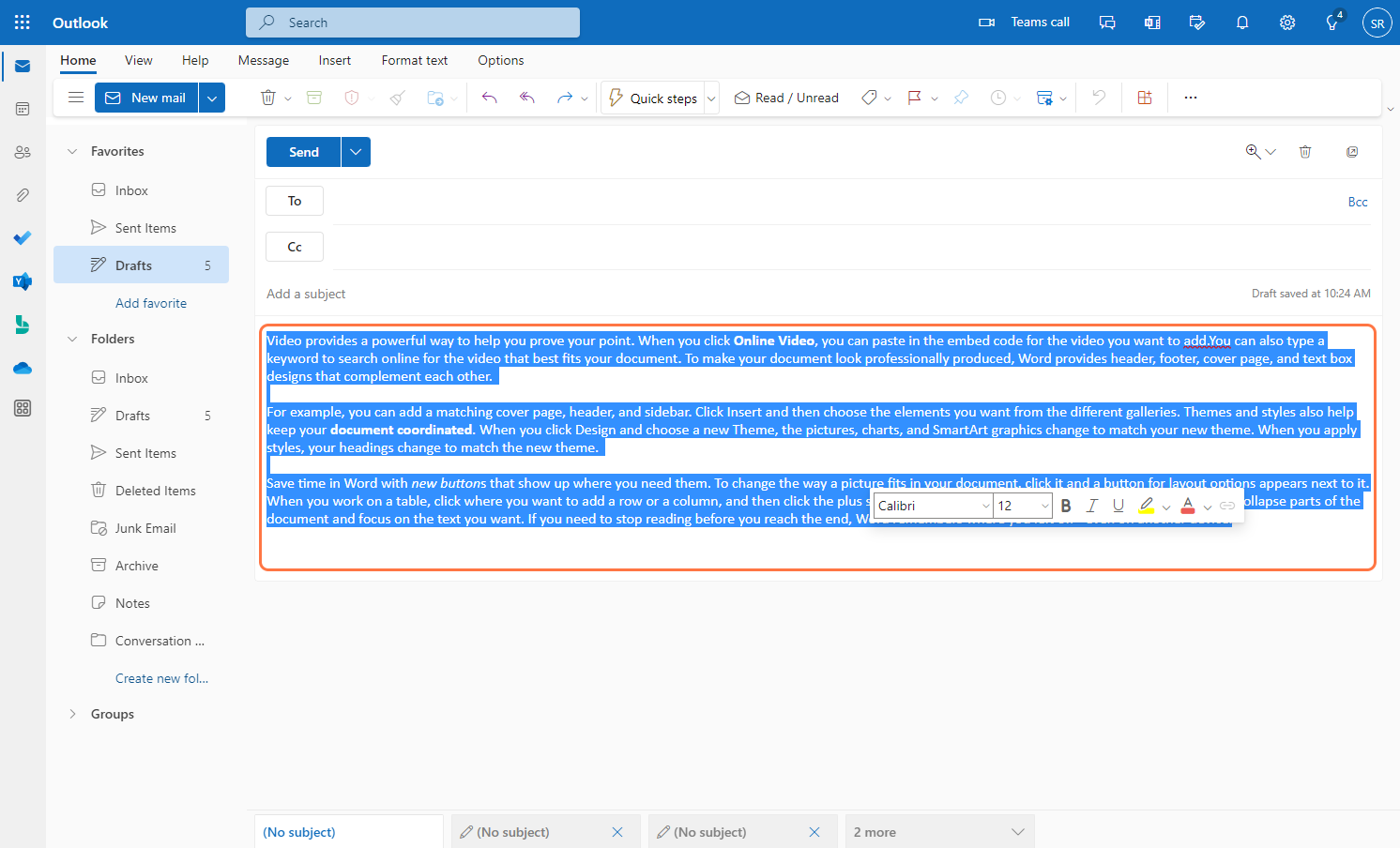Open the app launcher grid
This screenshot has height=848, width=1400.
[23, 23]
